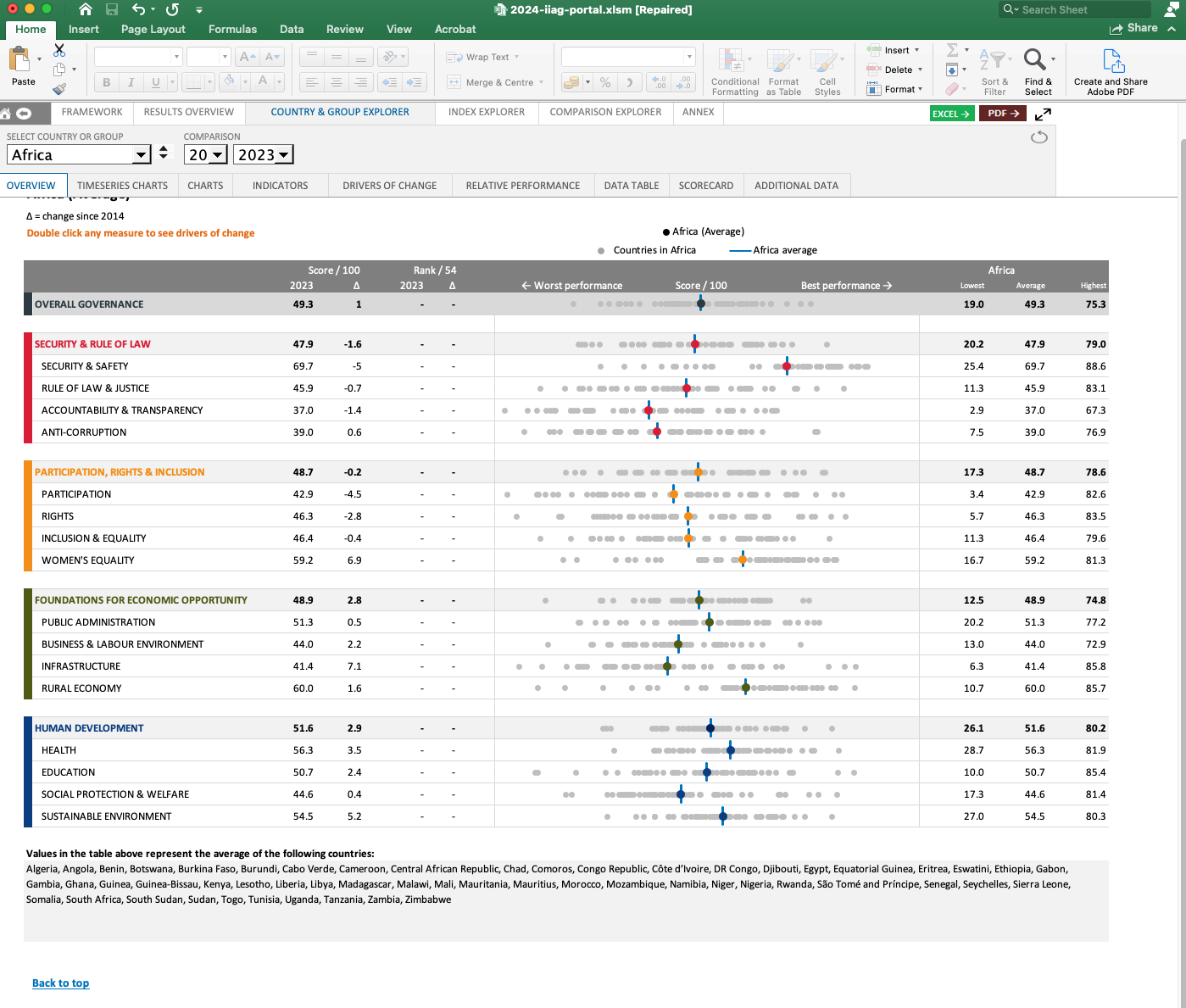Toggle Wrap Text
This screenshot has width=1186, height=1008.
pyautogui.click(x=482, y=57)
